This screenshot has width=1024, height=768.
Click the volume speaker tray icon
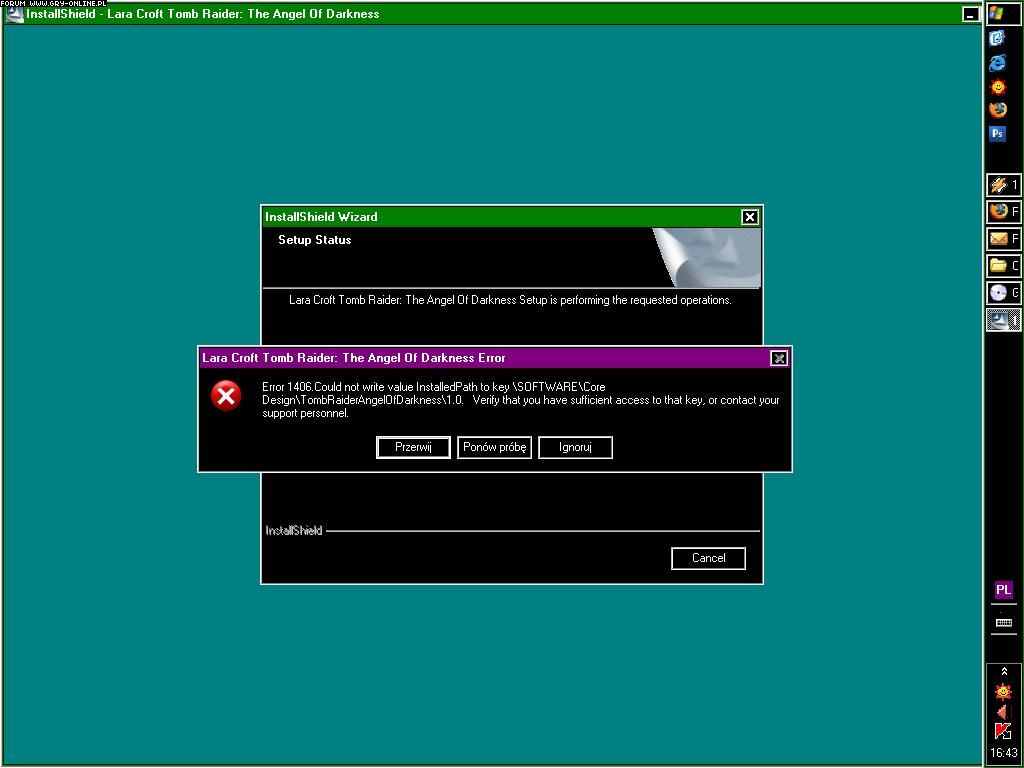coord(1002,712)
